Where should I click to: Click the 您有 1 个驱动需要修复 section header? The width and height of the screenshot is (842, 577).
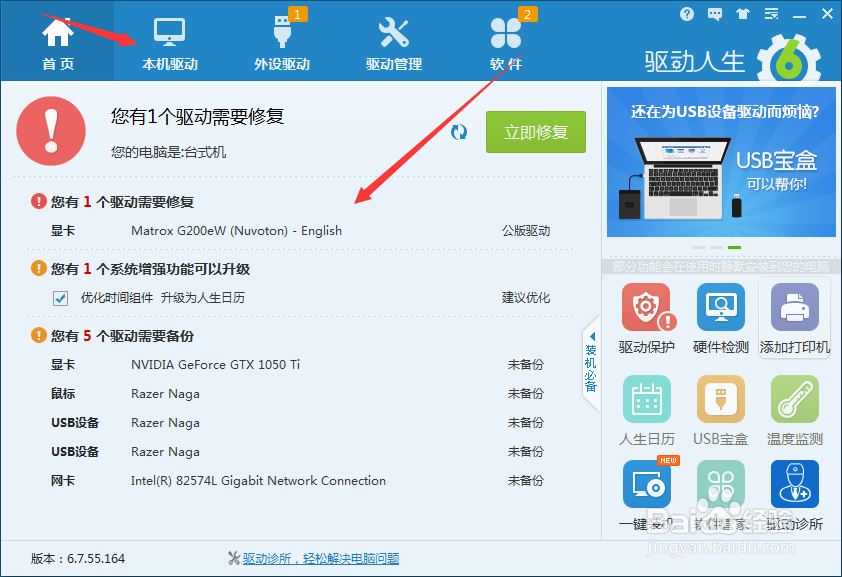click(113, 202)
